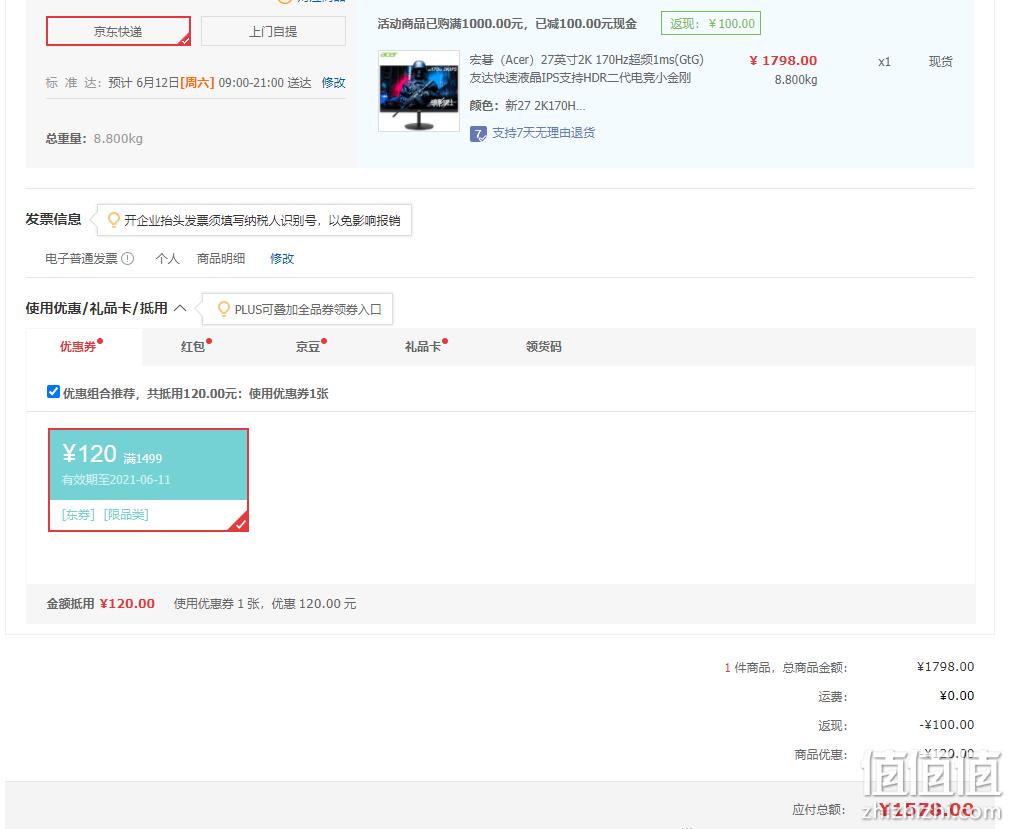Open the Acer monitor product thumbnail
The width and height of the screenshot is (1011, 829).
coord(418,91)
